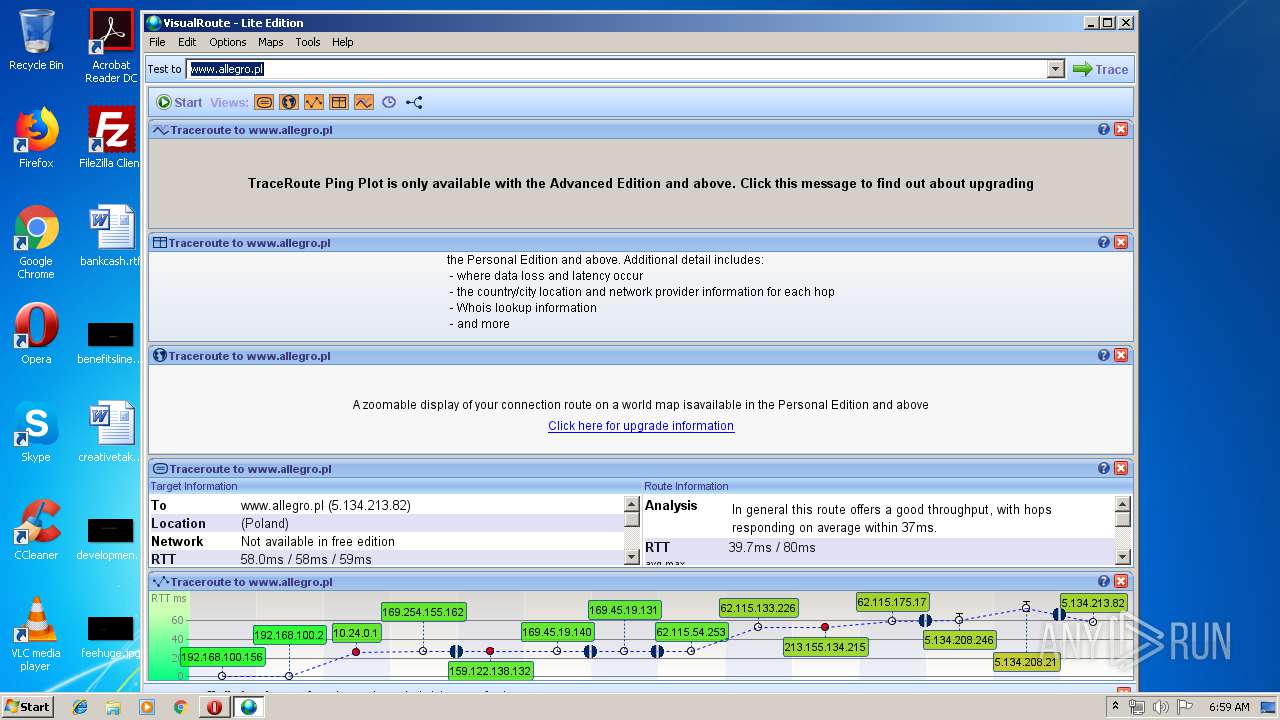1280x720 pixels.
Task: Select hop label 213.155.134.215
Action: tap(825, 647)
